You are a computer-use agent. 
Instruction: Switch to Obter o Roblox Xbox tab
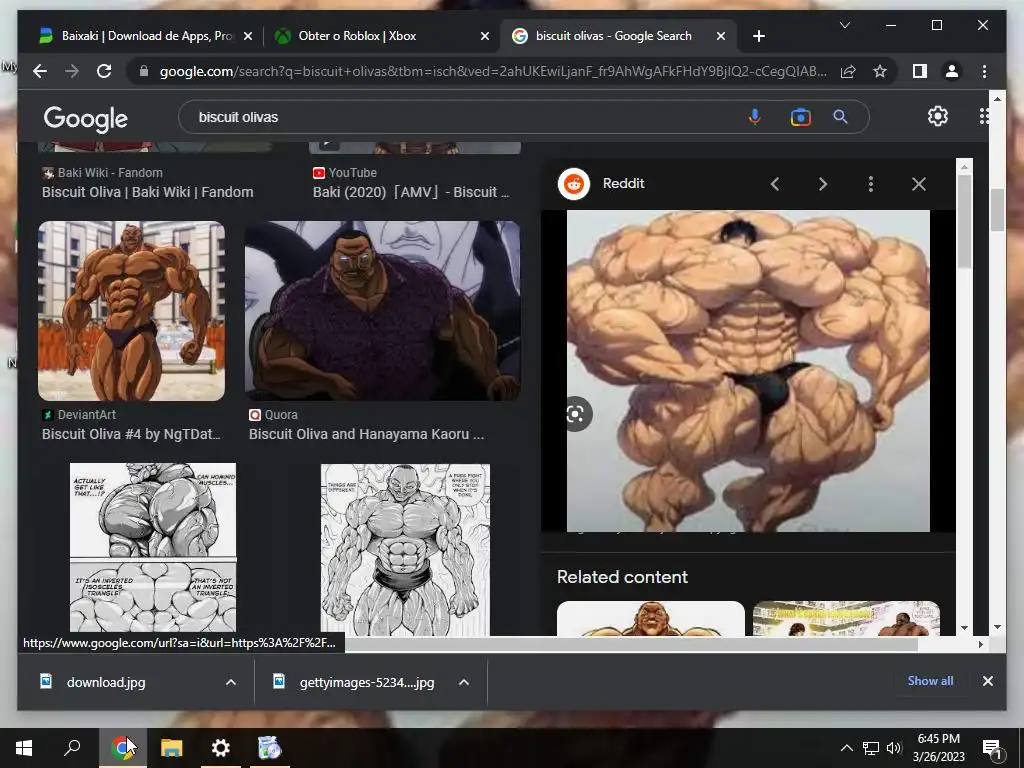click(x=380, y=36)
